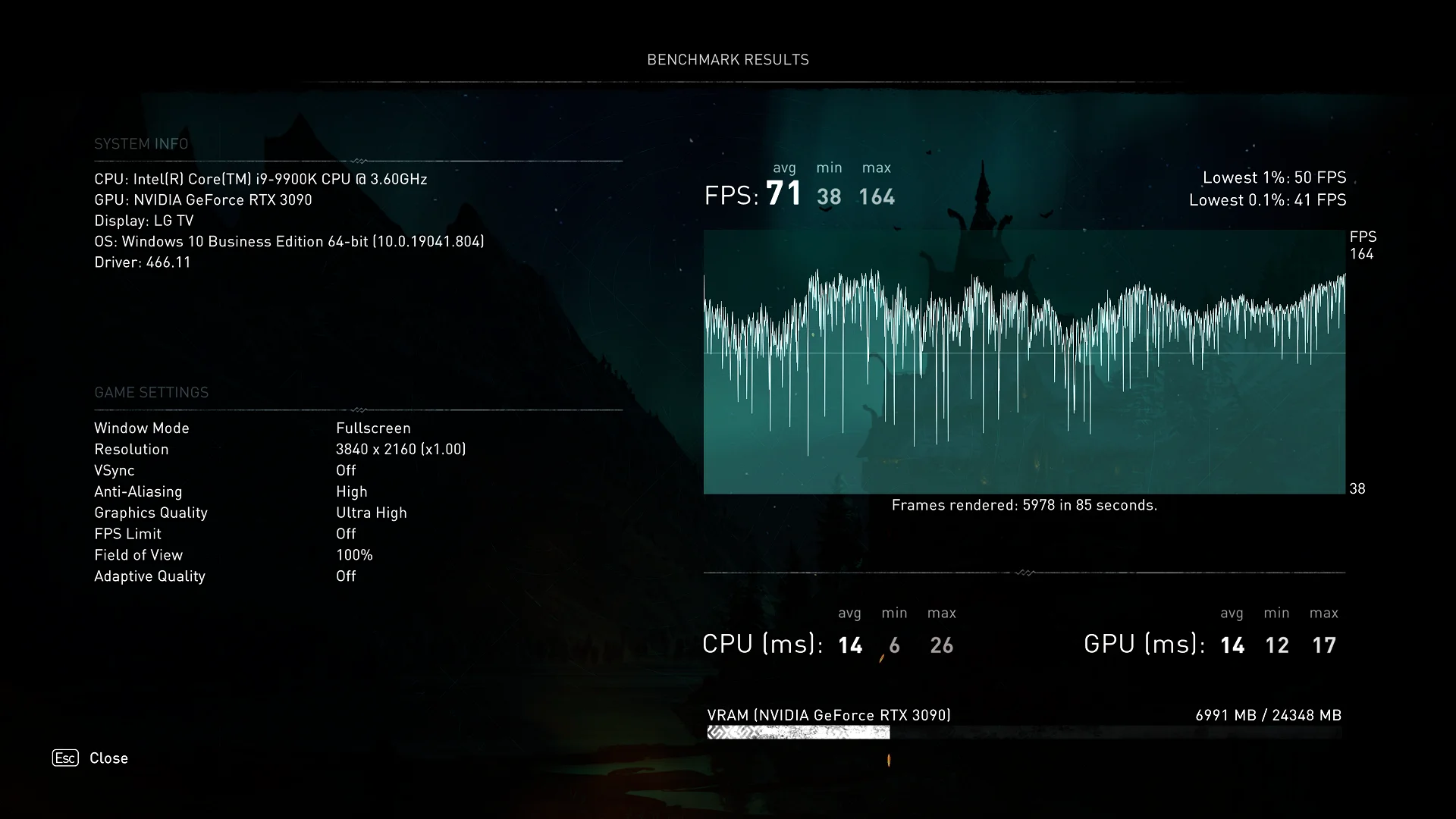Click the 3840 x 2160 (x1.00) value
Image resolution: width=1456 pixels, height=819 pixels.
401,450
